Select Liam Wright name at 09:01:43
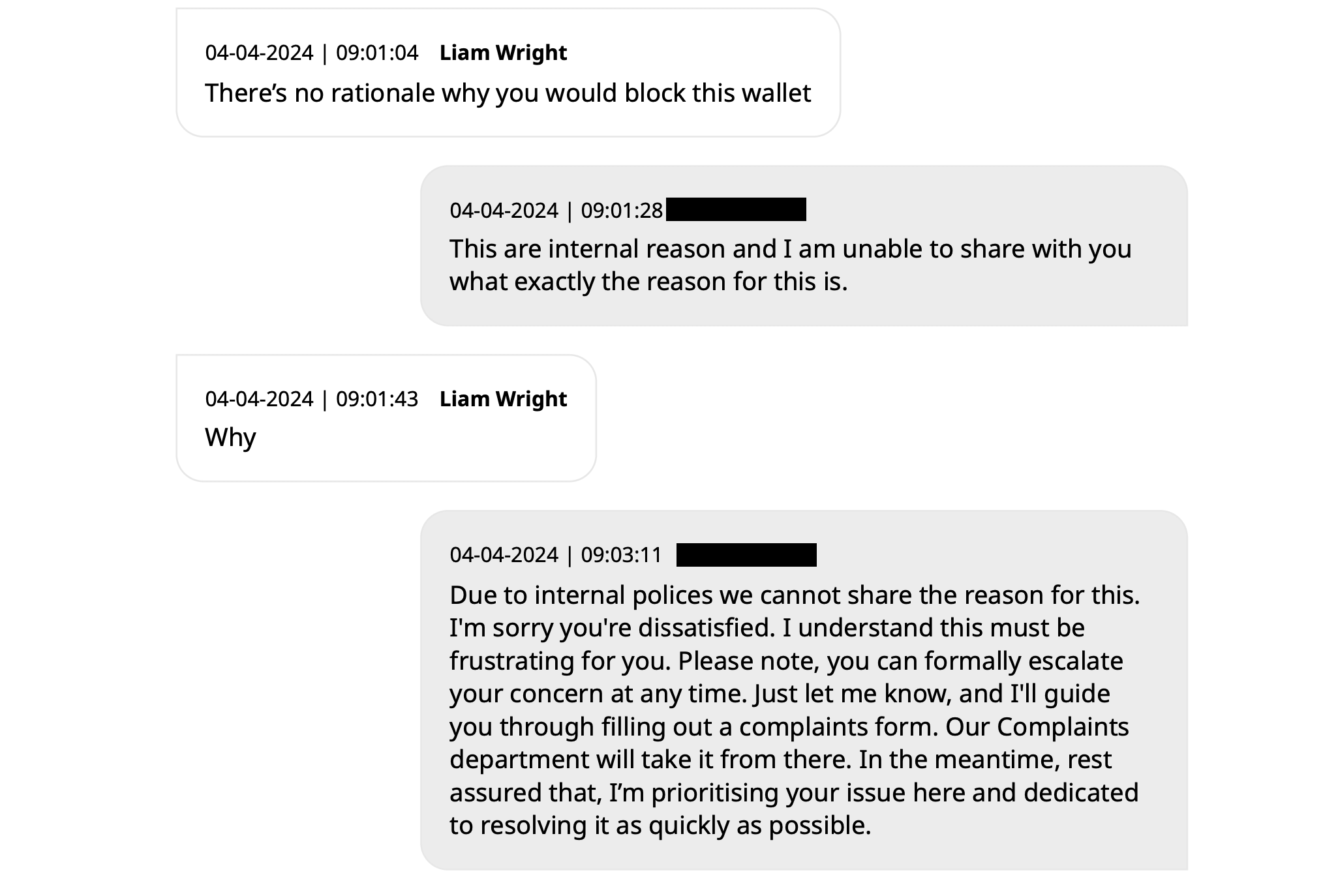Screen dimensions: 1323x896 tap(503, 399)
